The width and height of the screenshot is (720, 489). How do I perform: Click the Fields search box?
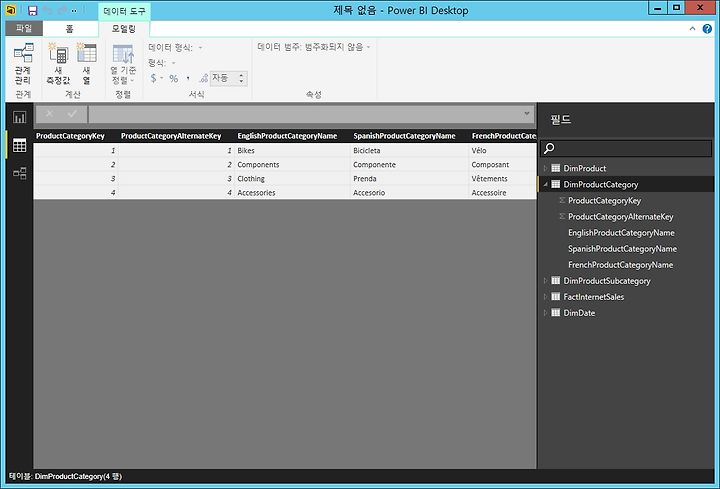coord(627,148)
